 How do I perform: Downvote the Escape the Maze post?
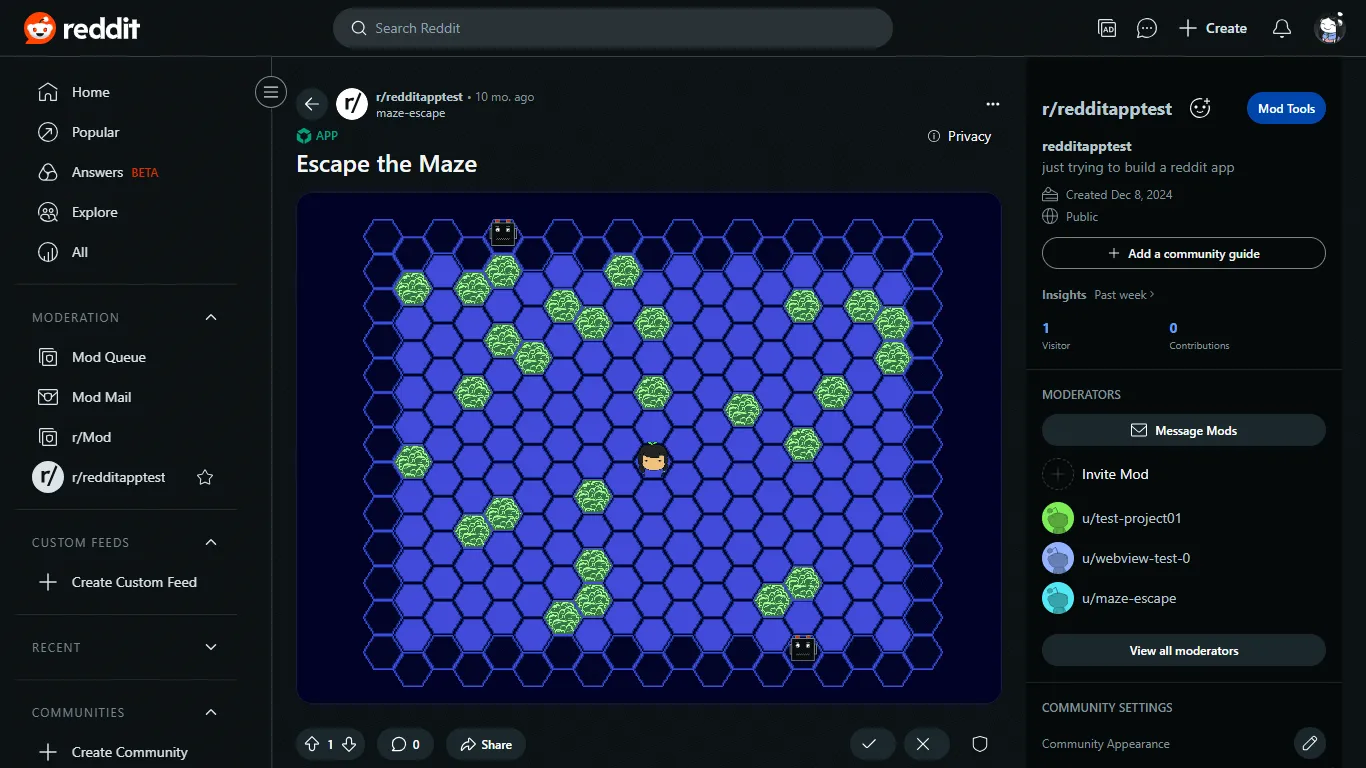[349, 744]
